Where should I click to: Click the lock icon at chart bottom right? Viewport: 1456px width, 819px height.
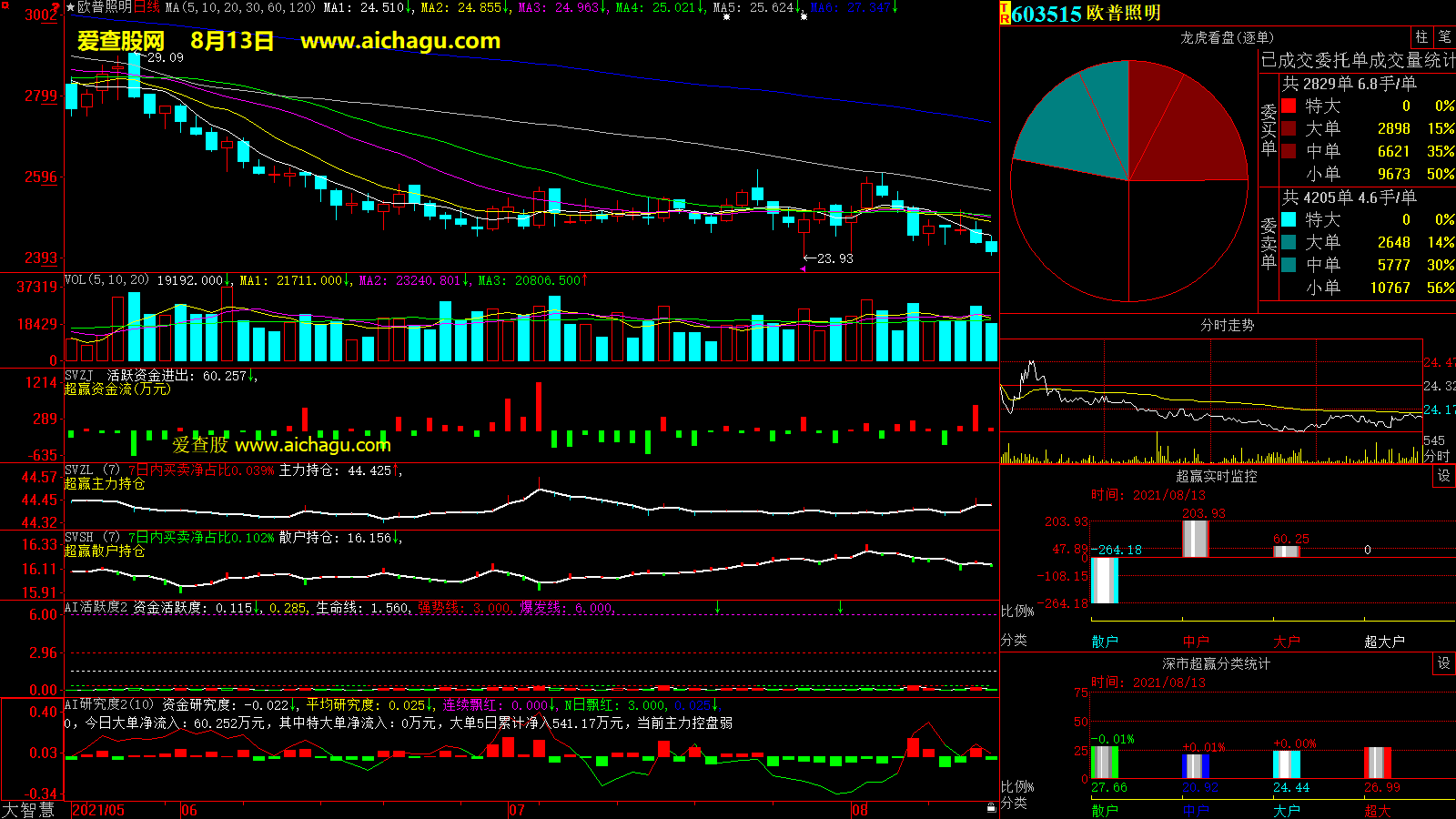tap(991, 808)
